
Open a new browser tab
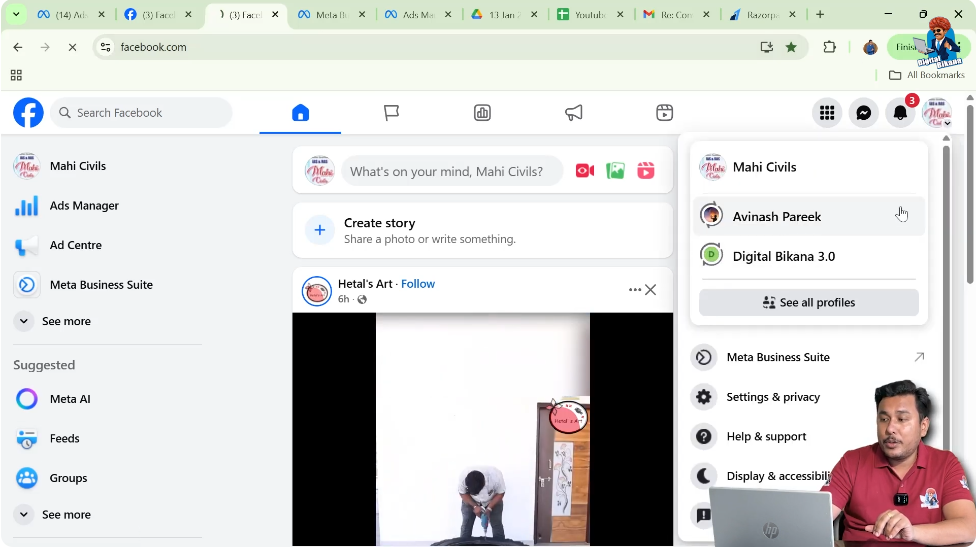[x=820, y=14]
